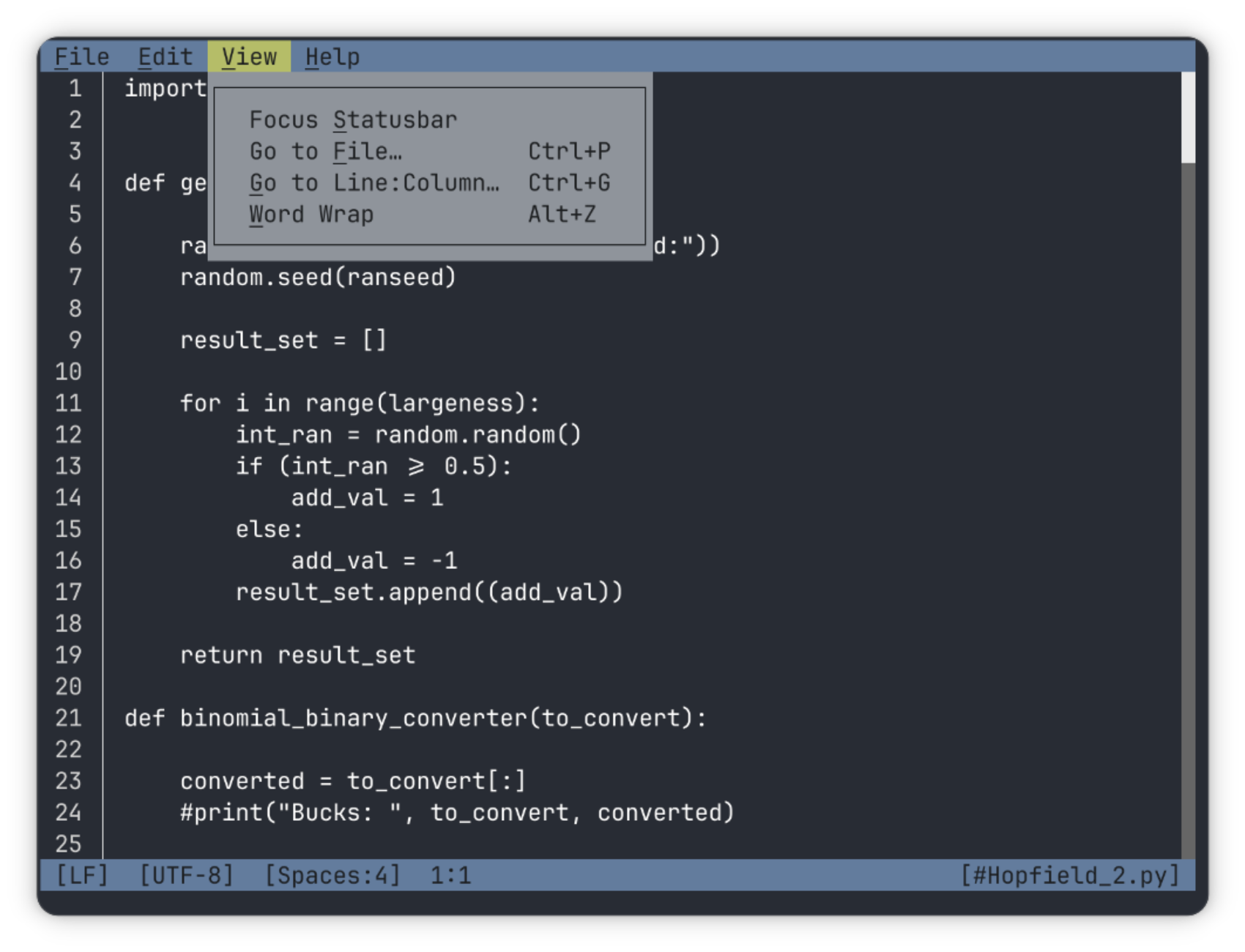Click the commented print Bucks line
1245x952 pixels.
[x=457, y=812]
